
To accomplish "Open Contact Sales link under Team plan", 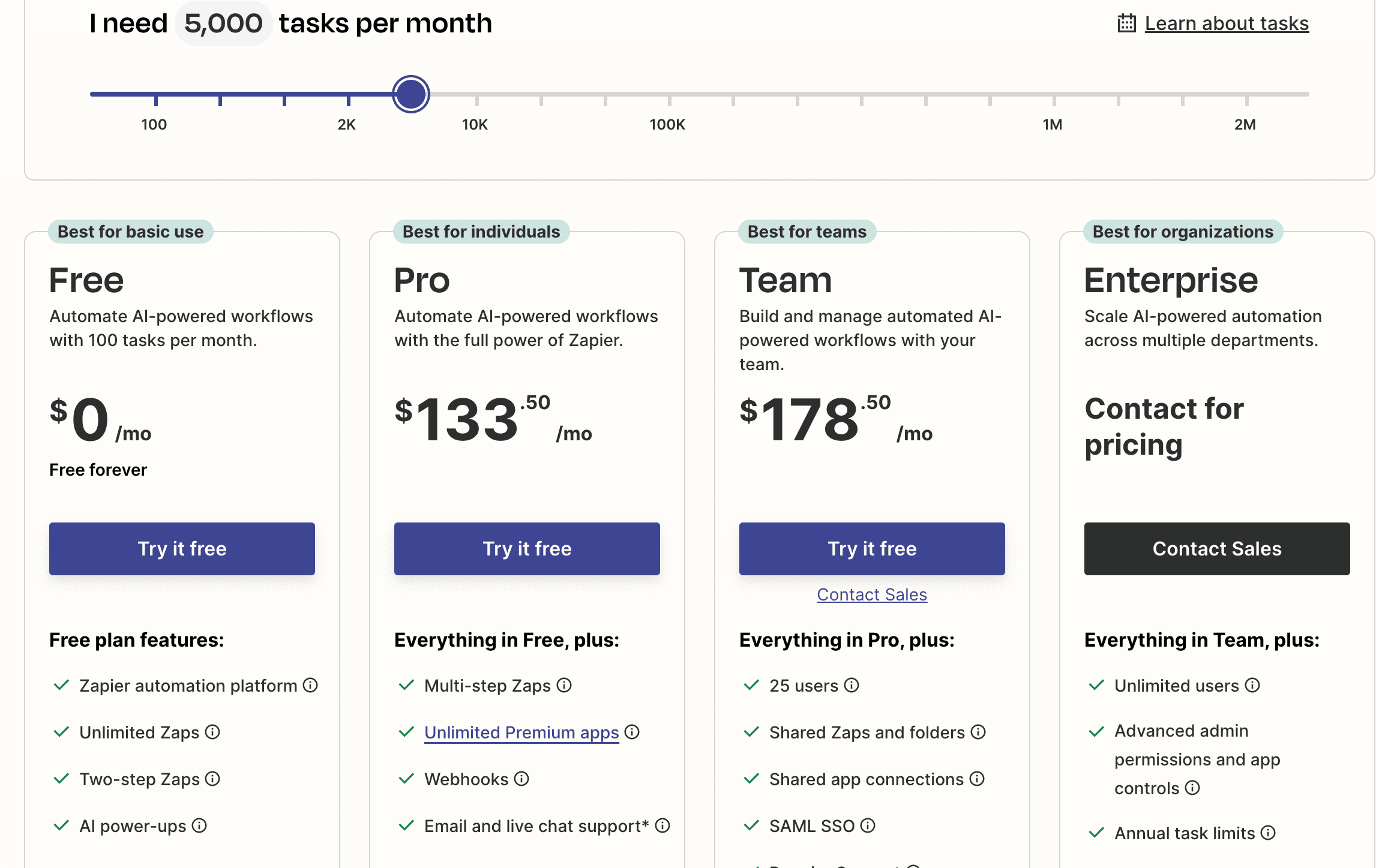I will (872, 594).
